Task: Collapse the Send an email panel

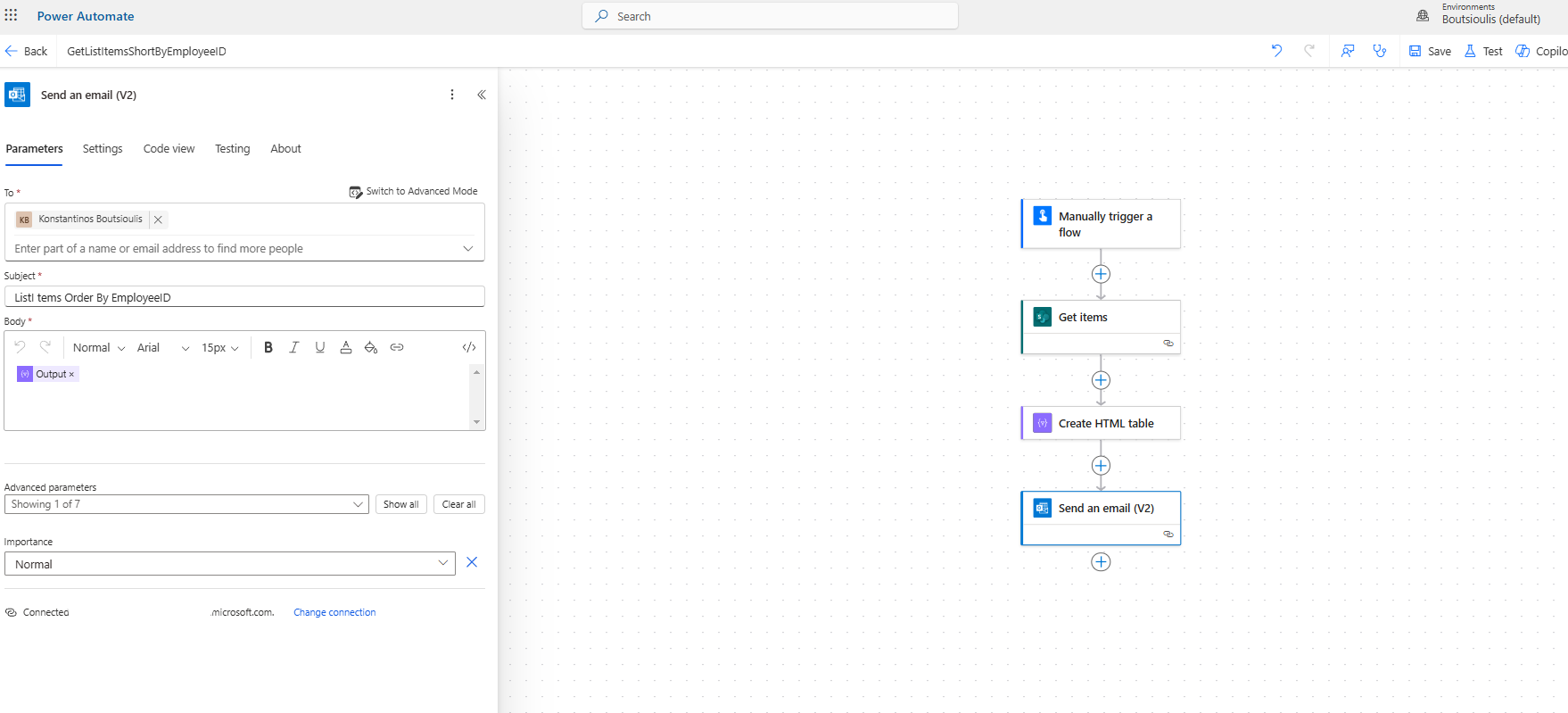Action: [x=482, y=95]
